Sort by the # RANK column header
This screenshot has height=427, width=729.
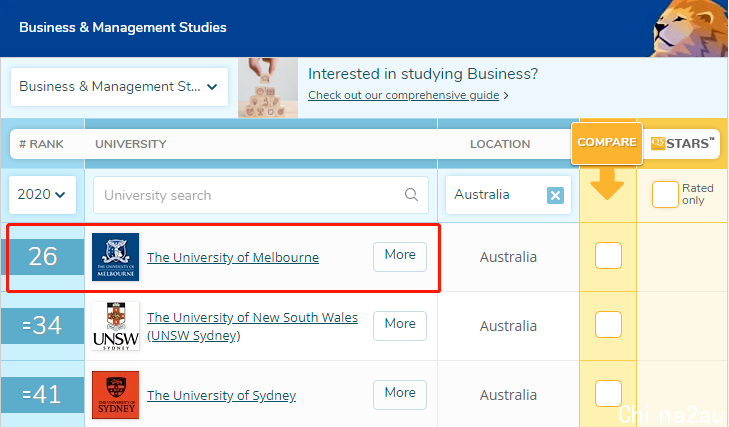pyautogui.click(x=41, y=144)
